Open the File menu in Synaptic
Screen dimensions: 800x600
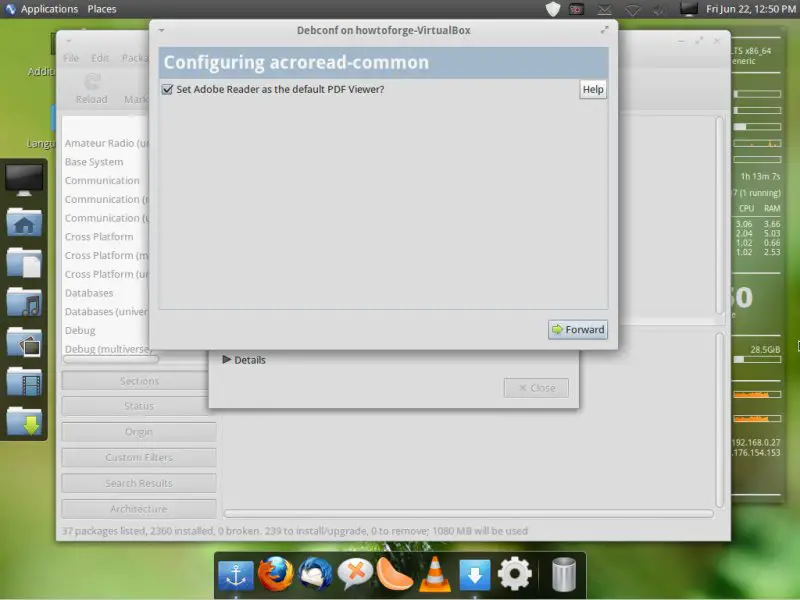click(x=71, y=58)
